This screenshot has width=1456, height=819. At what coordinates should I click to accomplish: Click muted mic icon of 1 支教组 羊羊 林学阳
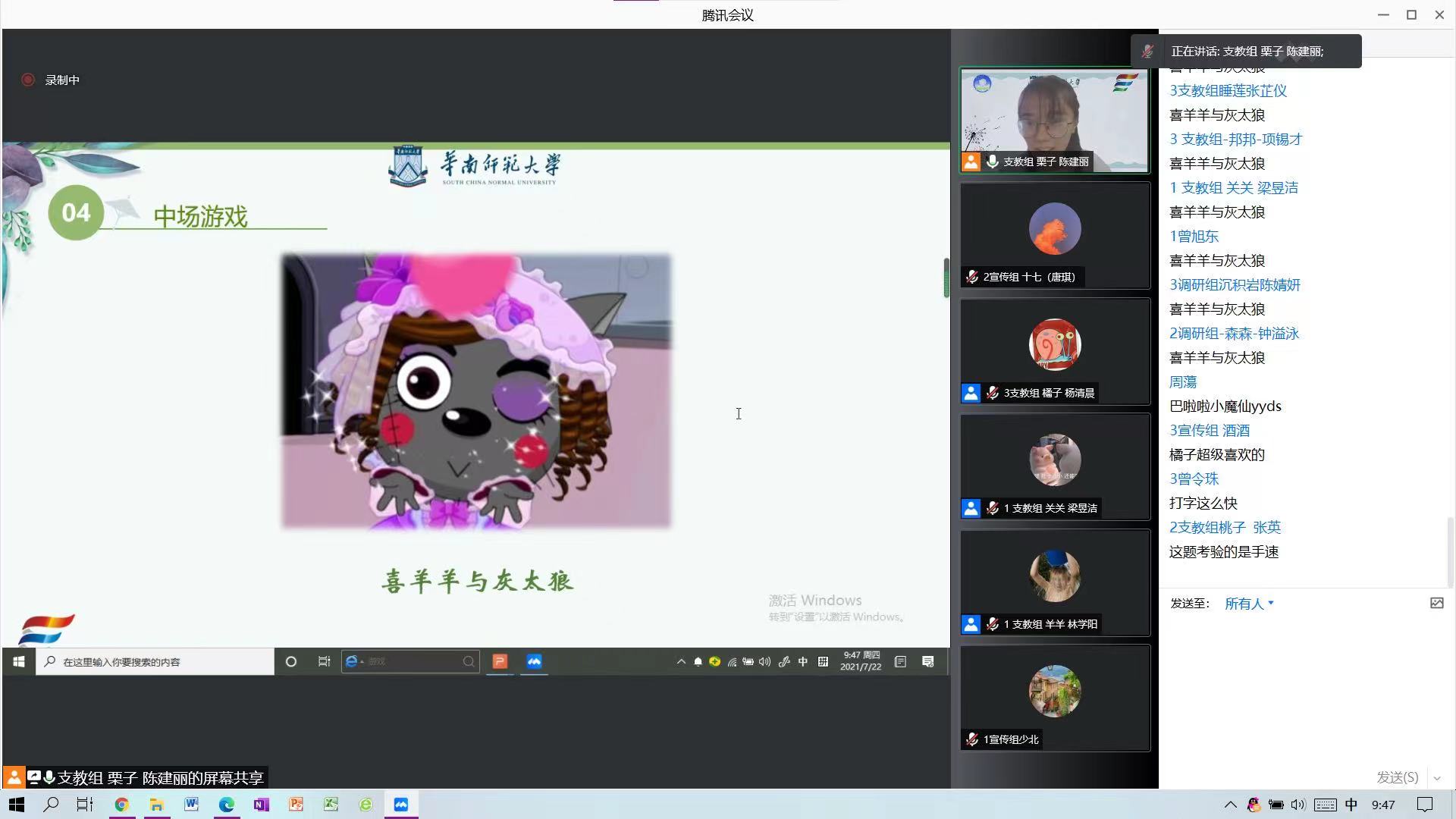[x=992, y=624]
